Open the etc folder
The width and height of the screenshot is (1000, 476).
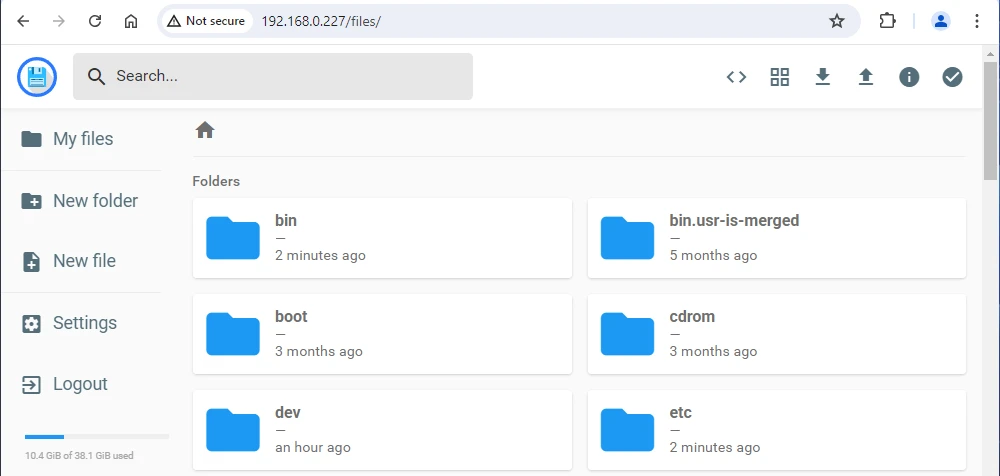click(776, 430)
